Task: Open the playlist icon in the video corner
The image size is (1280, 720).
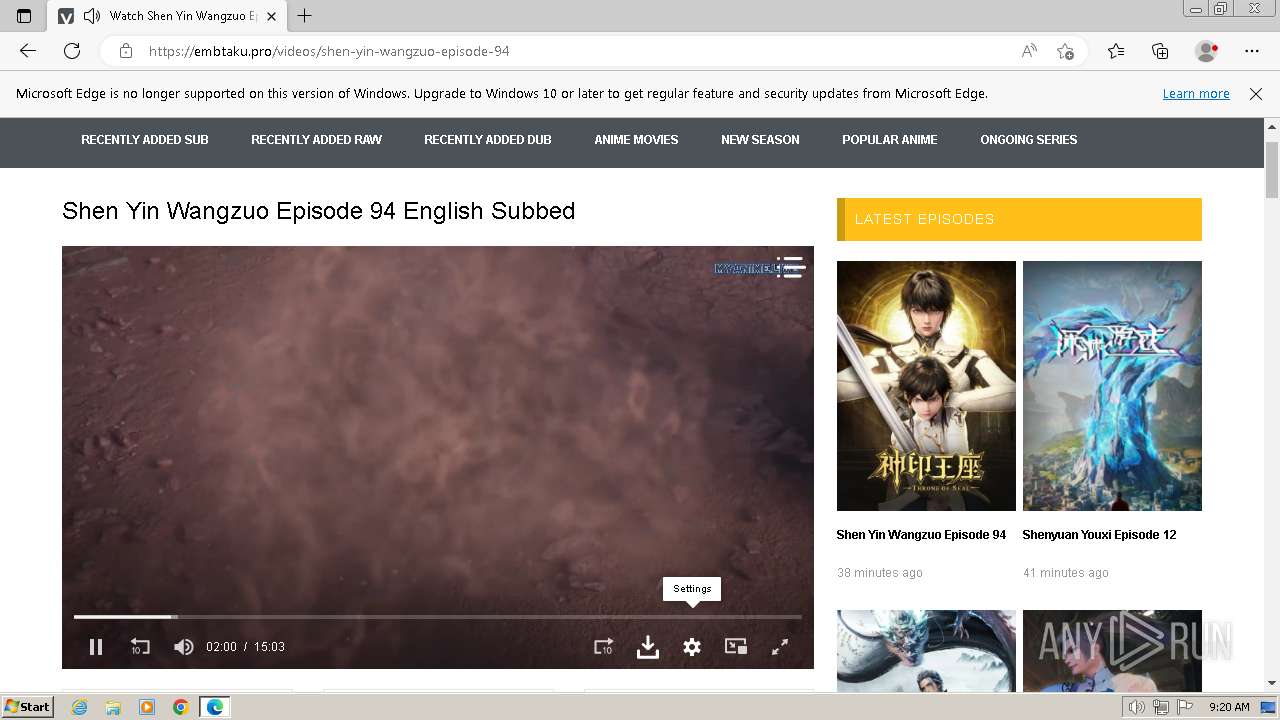Action: (x=790, y=267)
